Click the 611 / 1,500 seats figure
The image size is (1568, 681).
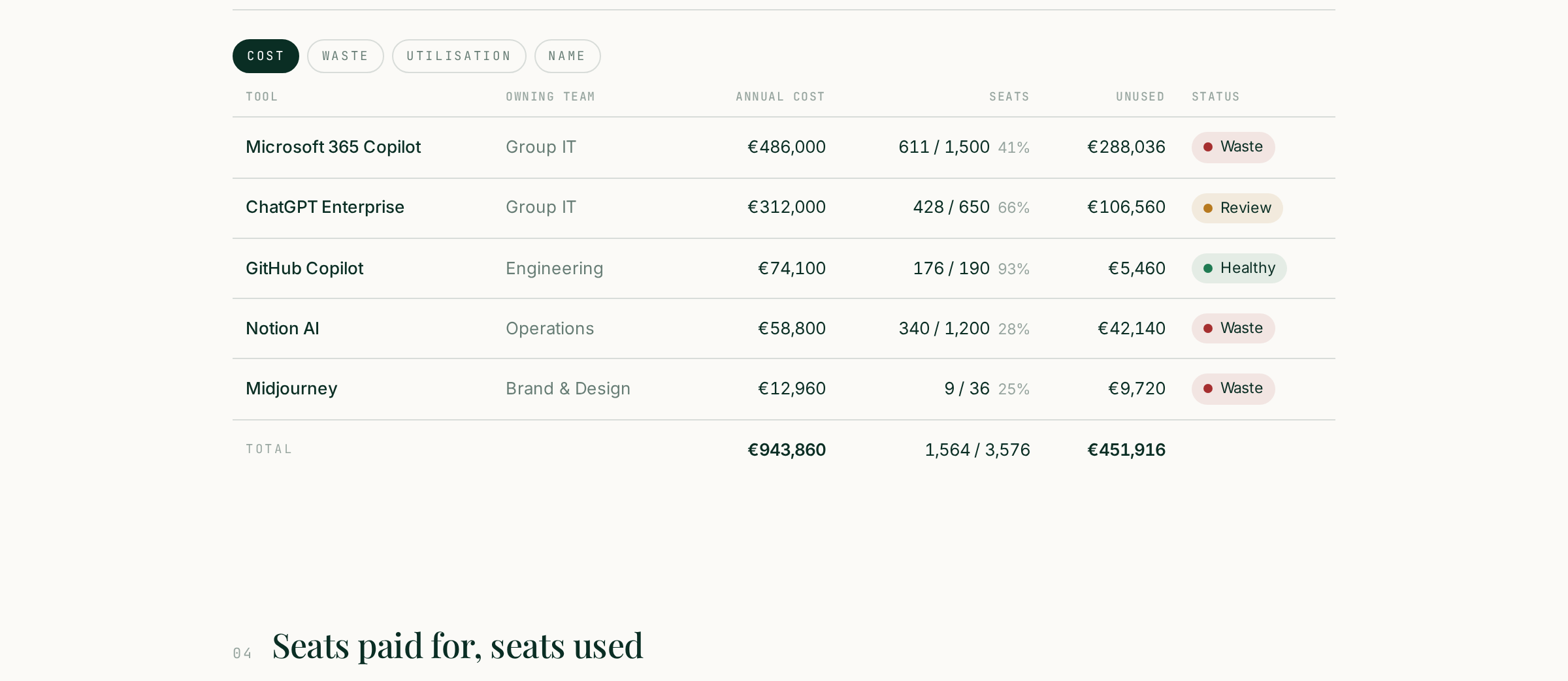coord(944,147)
